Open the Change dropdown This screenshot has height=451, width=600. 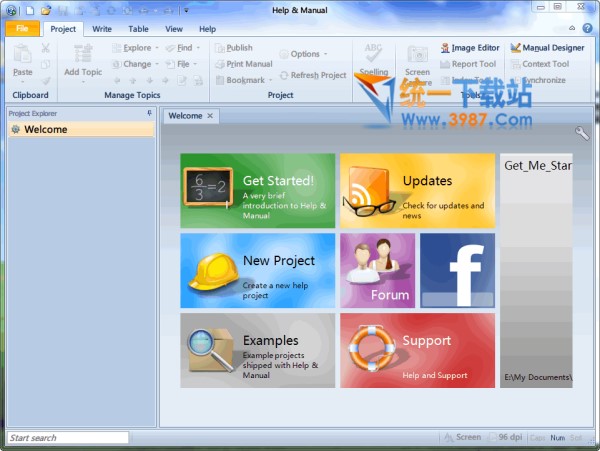coord(135,64)
